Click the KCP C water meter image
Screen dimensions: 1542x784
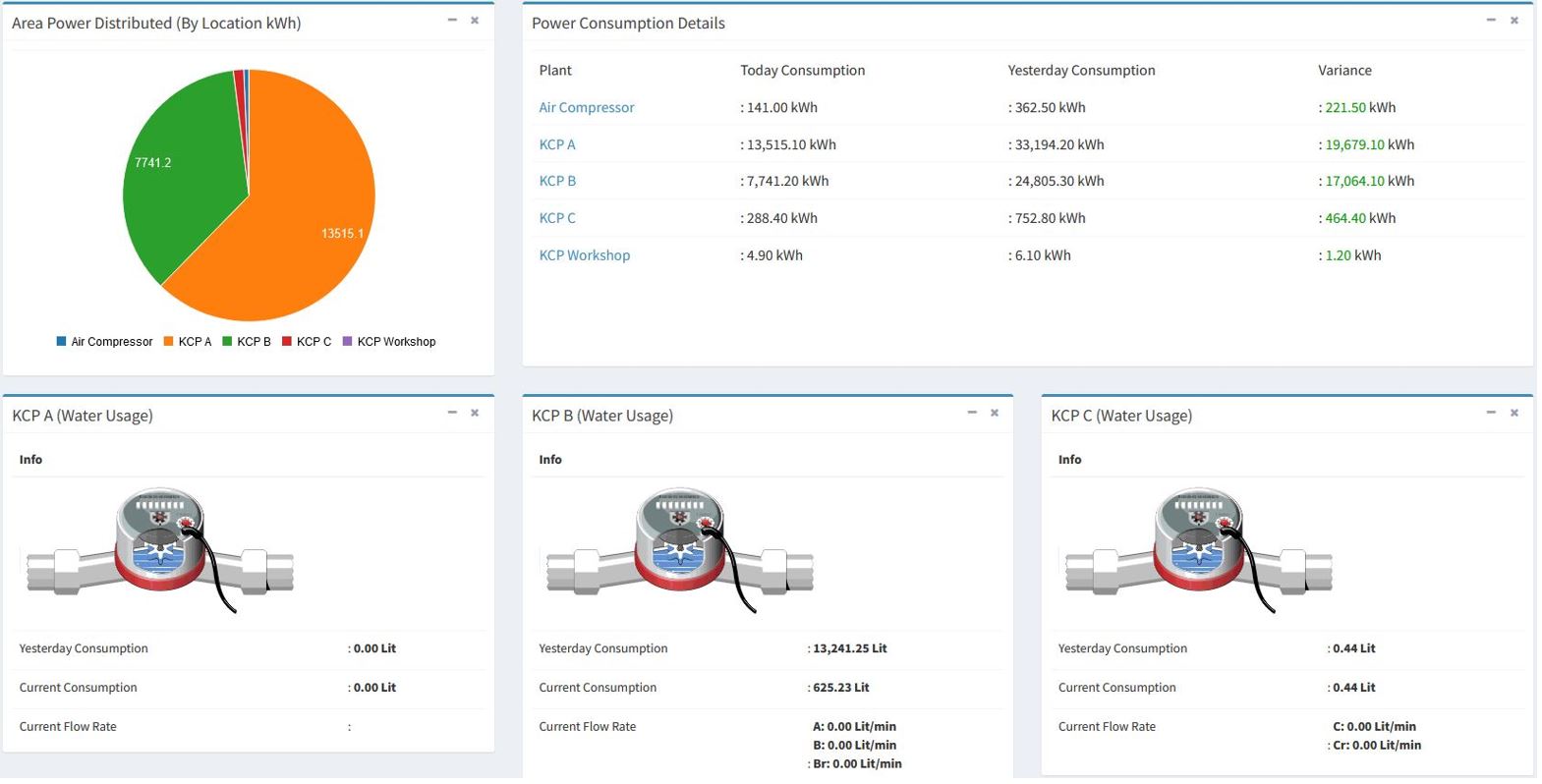(x=1199, y=550)
